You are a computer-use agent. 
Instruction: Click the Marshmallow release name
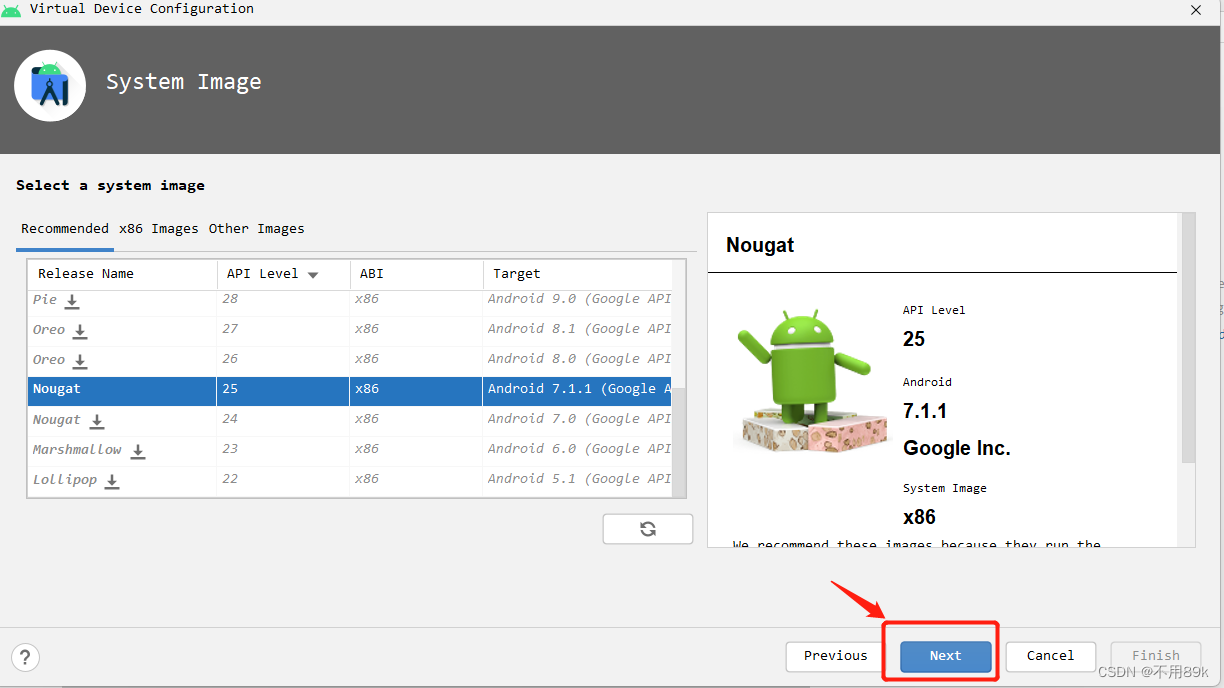77,450
